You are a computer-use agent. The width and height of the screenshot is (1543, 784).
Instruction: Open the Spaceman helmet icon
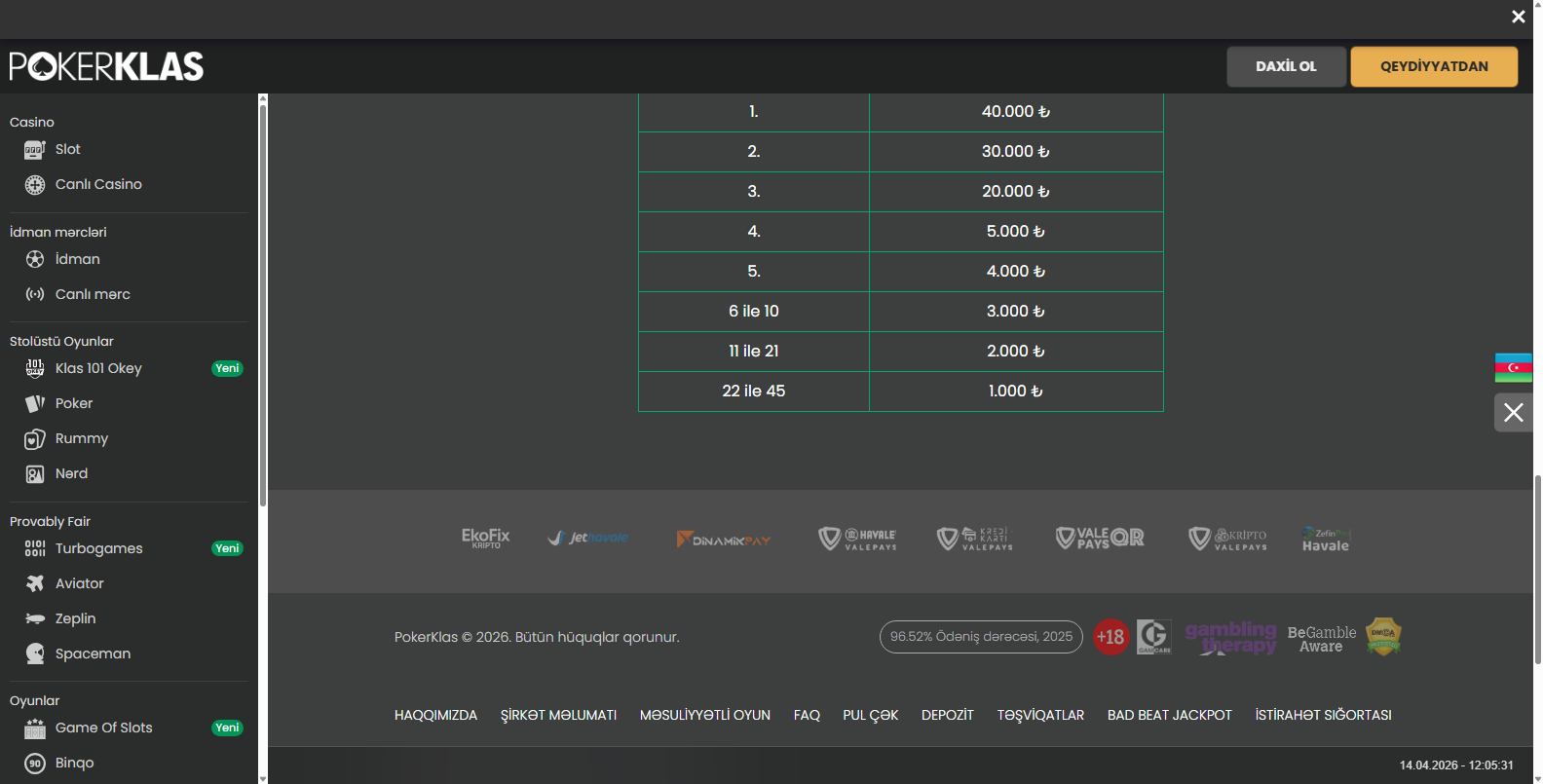tap(35, 653)
